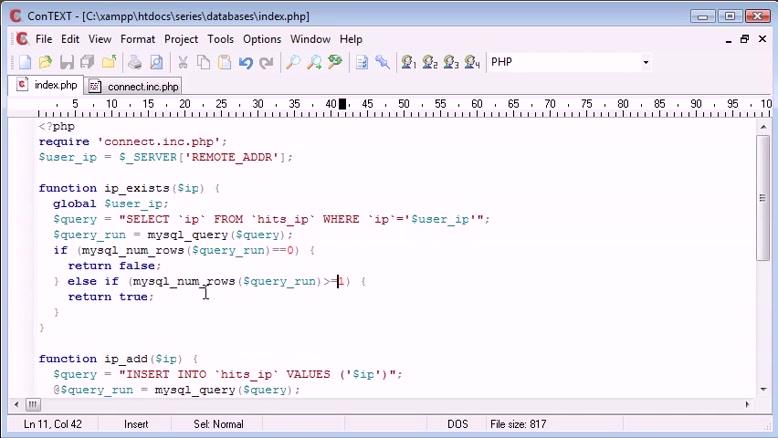This screenshot has width=778, height=438.
Task: Click the 'Ln 11, Col 42' status entry
Action: point(53,424)
